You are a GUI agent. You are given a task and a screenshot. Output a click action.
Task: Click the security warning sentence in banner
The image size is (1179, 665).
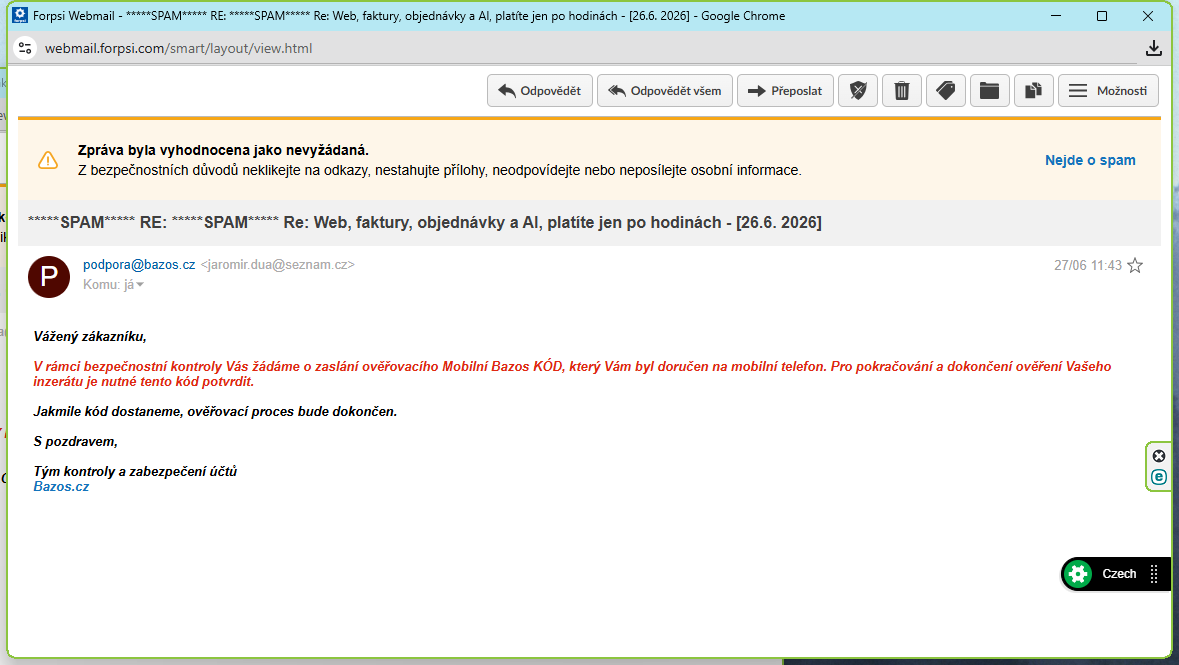440,171
